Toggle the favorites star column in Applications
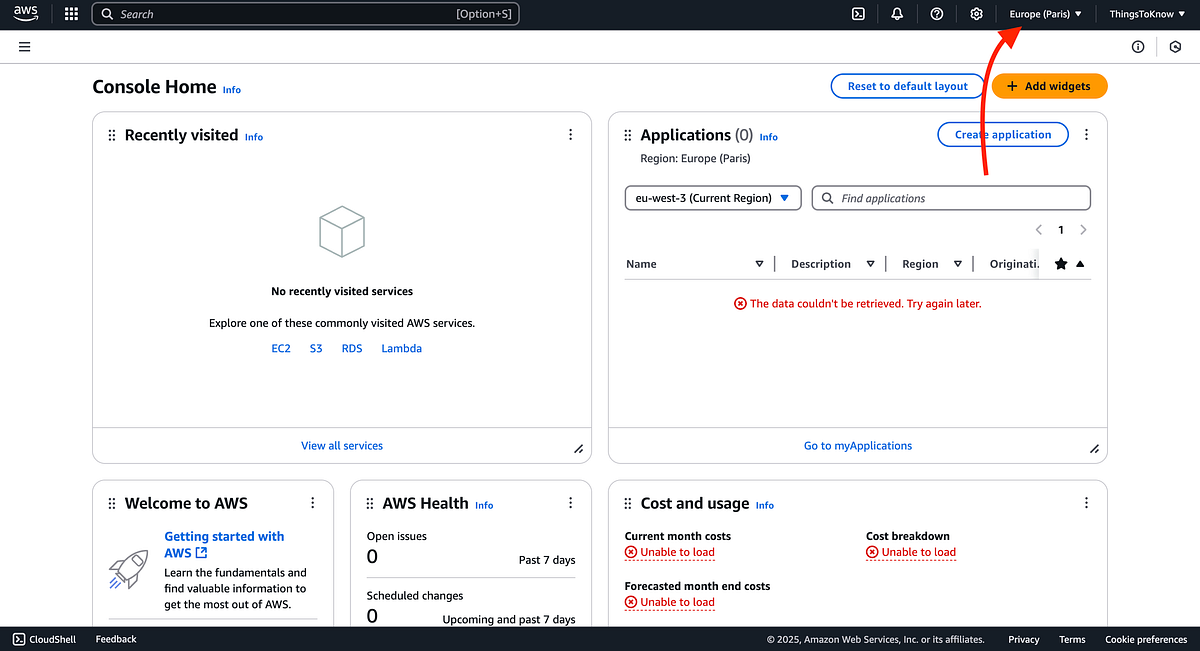Viewport: 1200px width, 651px height. pyautogui.click(x=1060, y=263)
